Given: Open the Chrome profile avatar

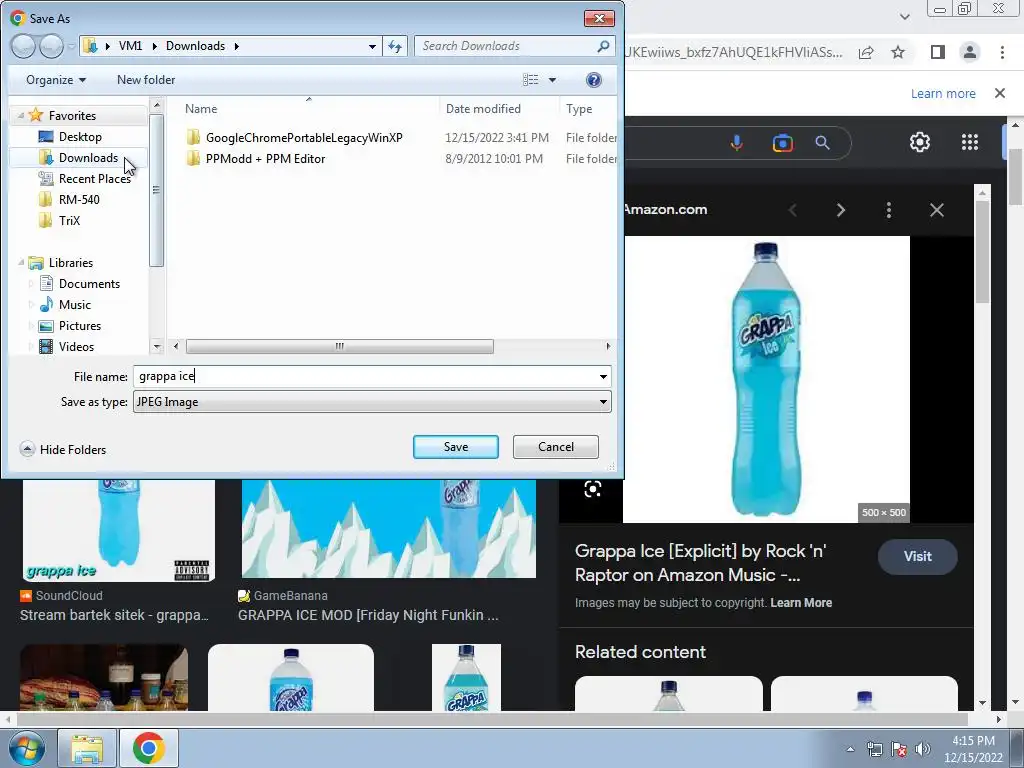Looking at the screenshot, I should pyautogui.click(x=970, y=52).
